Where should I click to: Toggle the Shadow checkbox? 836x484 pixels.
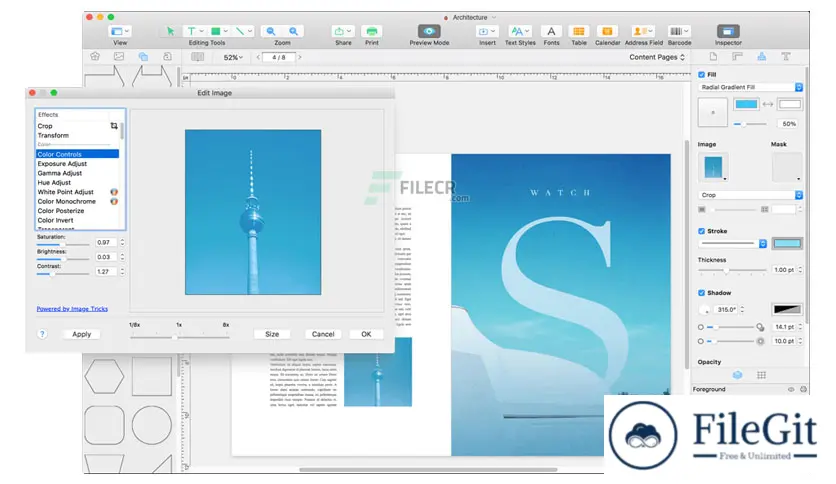(x=702, y=293)
